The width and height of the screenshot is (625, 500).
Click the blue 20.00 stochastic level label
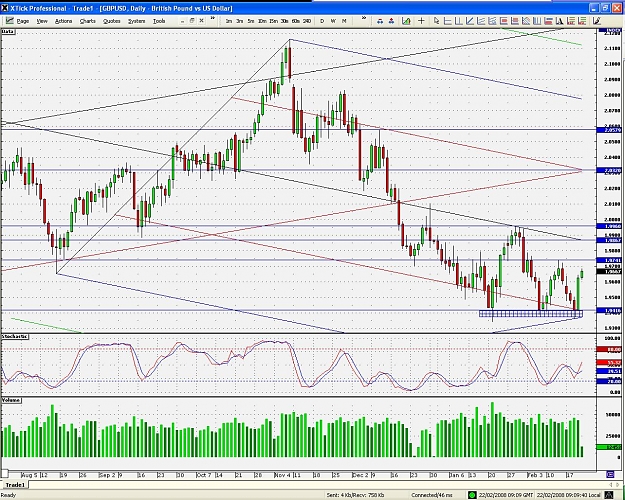tap(609, 381)
